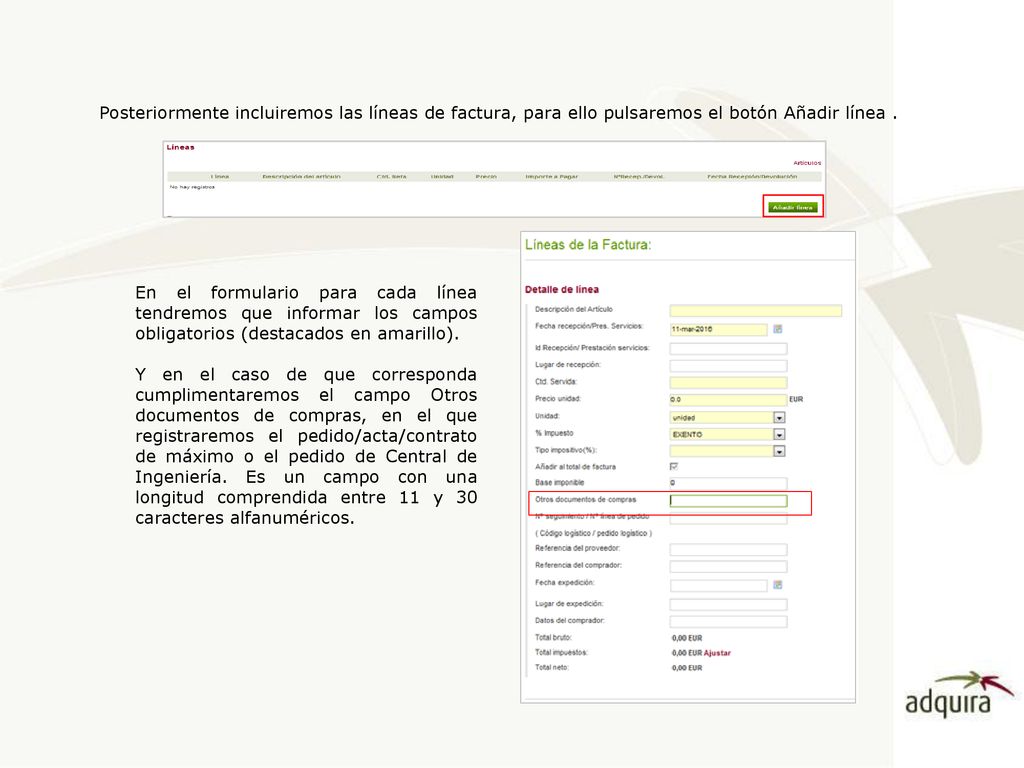The image size is (1024, 768).
Task: Click the Ajustar link beside Total impuestos
Action: point(717,653)
